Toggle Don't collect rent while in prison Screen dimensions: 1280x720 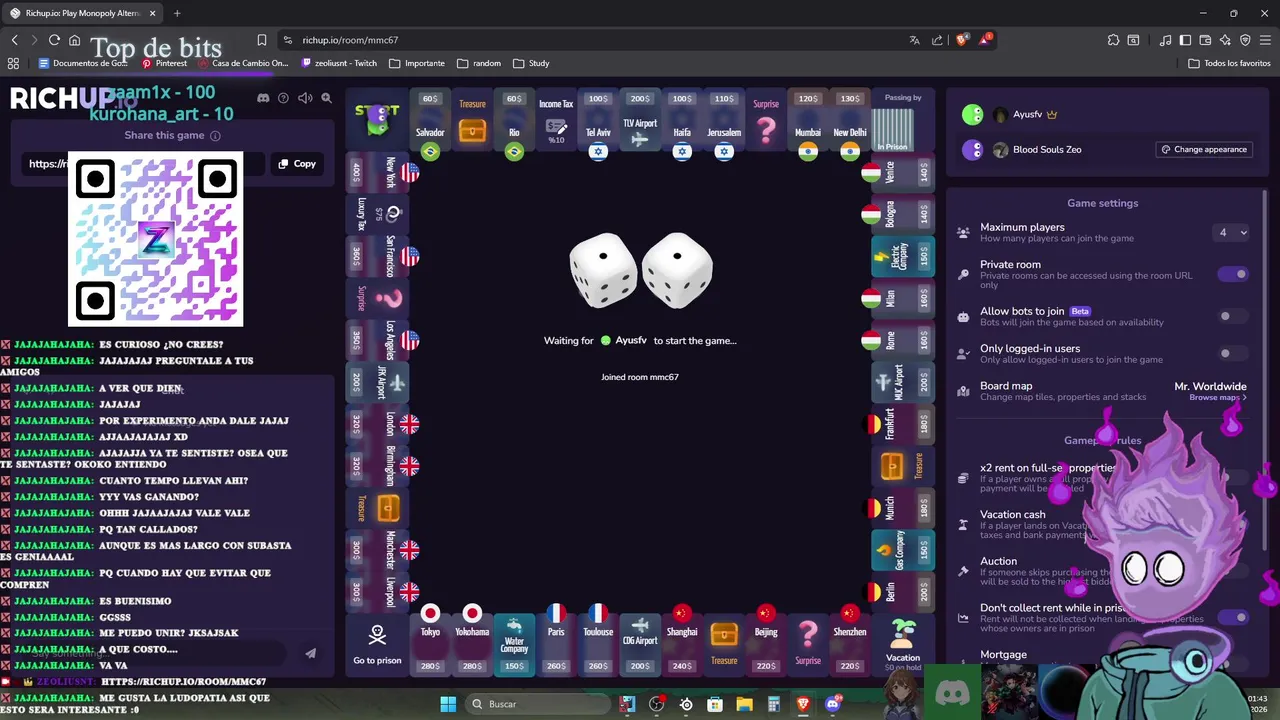1233,617
